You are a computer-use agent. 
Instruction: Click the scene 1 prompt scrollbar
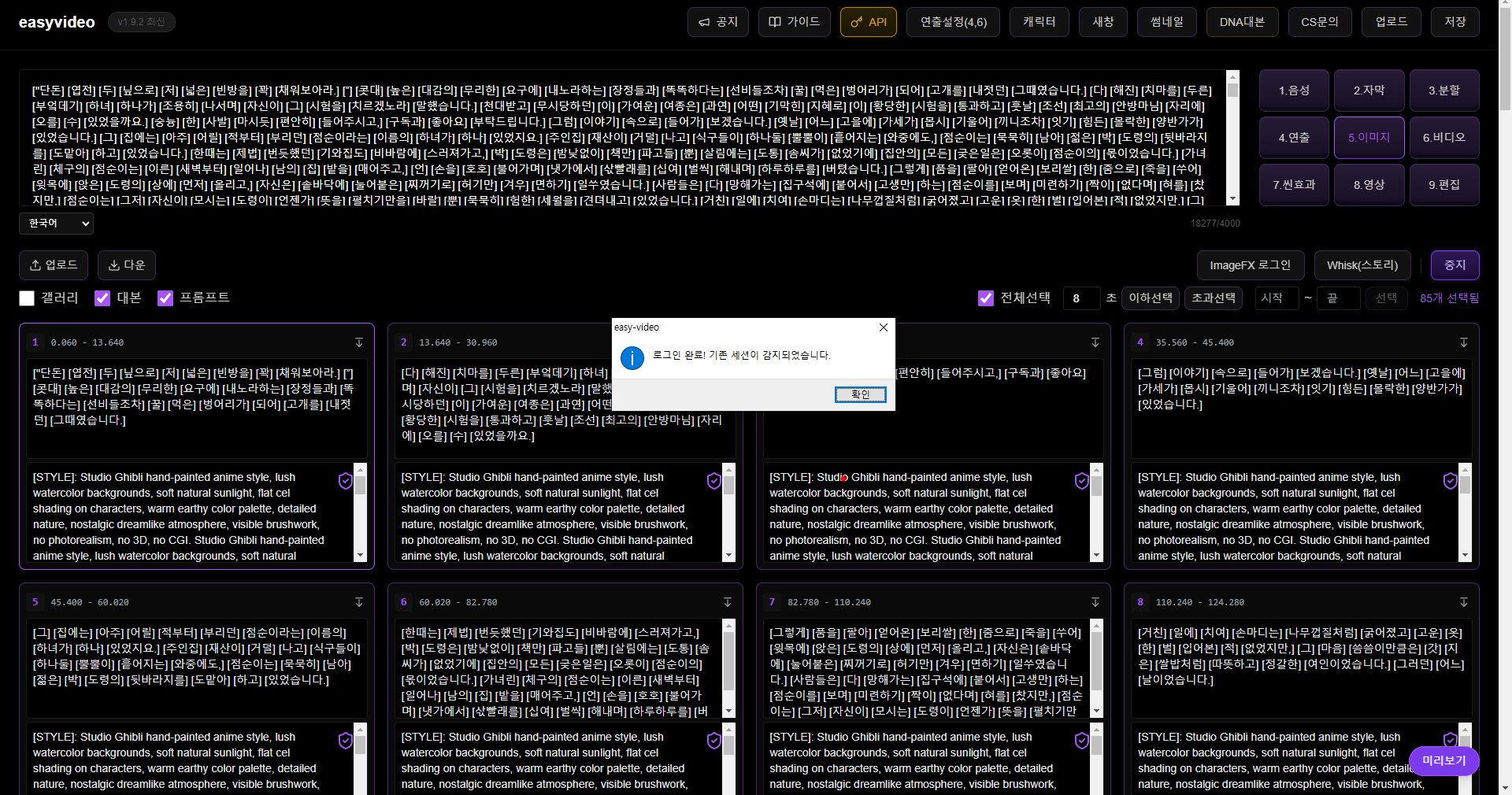tap(361, 512)
